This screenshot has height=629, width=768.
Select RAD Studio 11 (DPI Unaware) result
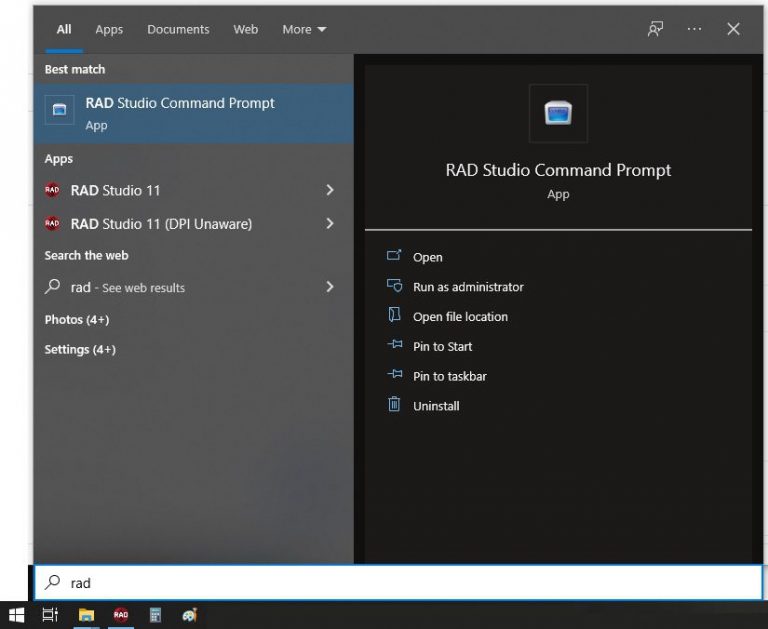point(193,224)
